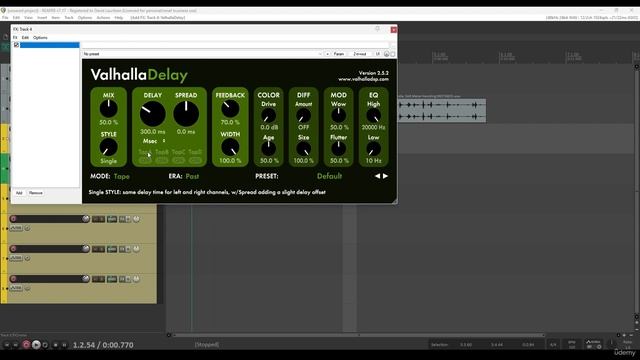Open the FX menu in FX window
Image resolution: width=640 pixels, height=360 pixels.
tap(15, 38)
